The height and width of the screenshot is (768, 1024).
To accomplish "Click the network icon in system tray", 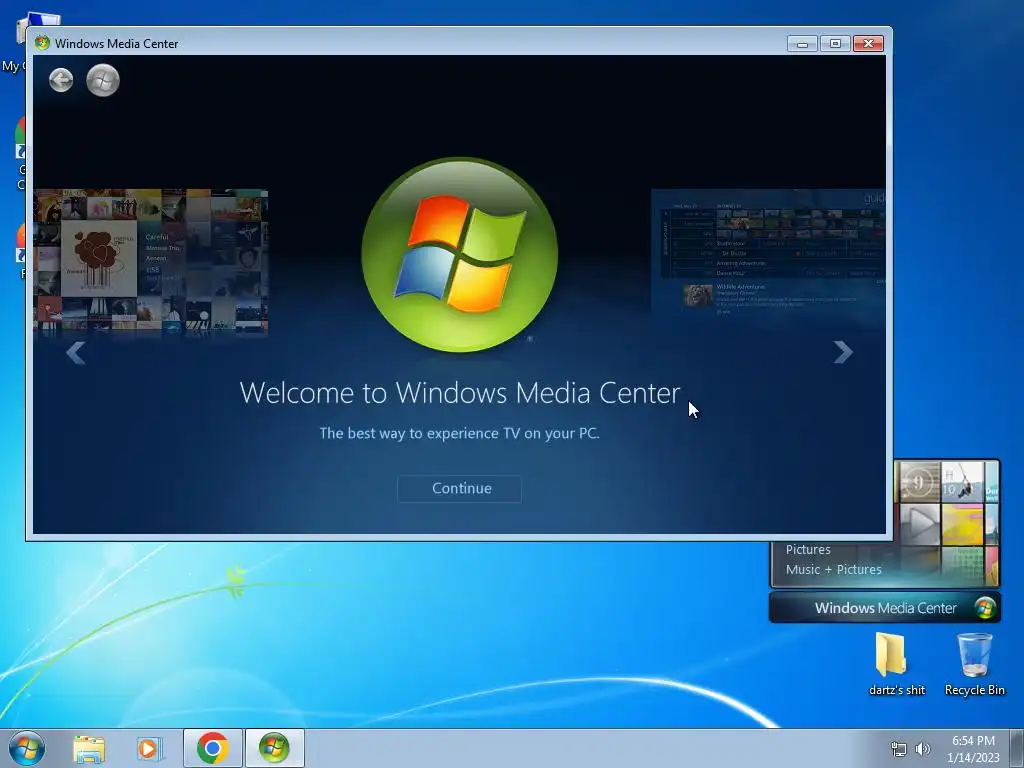I will click(899, 749).
